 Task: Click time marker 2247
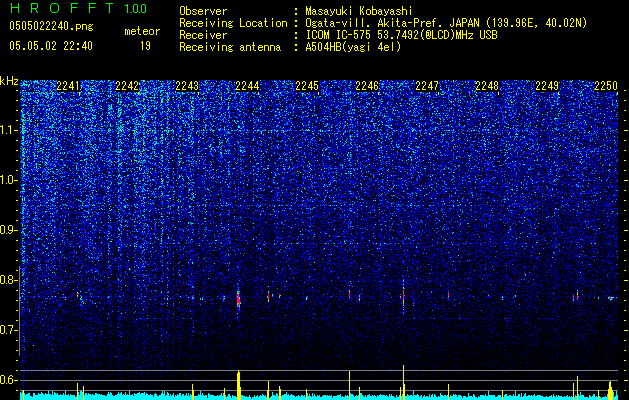(x=427, y=86)
